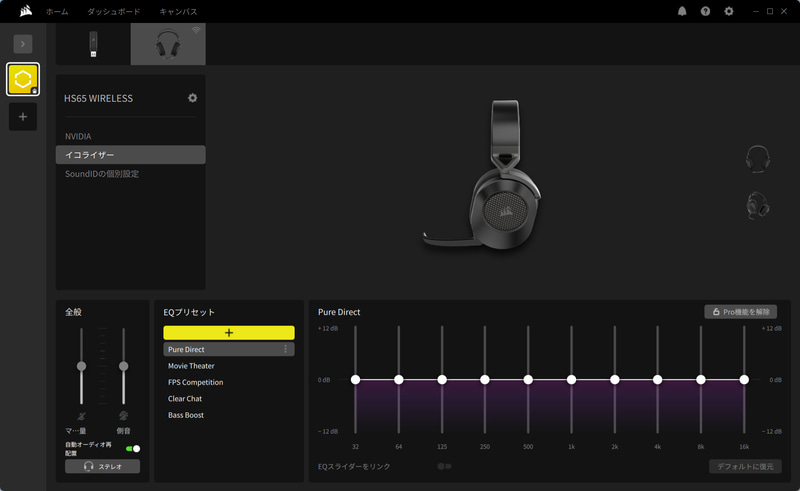The image size is (800, 491).
Task: Click the 1k EQ slider handle
Action: (571, 379)
